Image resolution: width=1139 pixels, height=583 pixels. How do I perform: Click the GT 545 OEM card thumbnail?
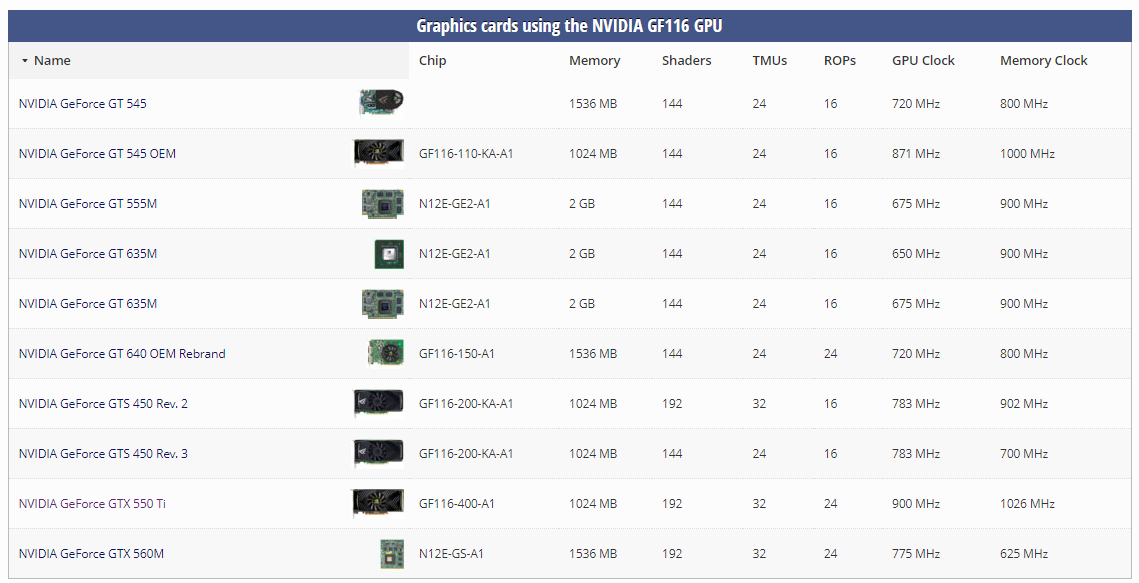(378, 153)
